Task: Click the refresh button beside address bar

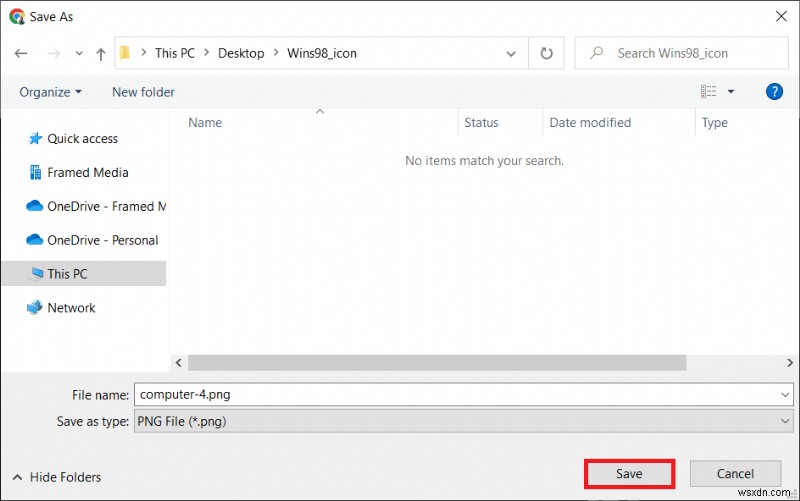Action: click(x=546, y=53)
